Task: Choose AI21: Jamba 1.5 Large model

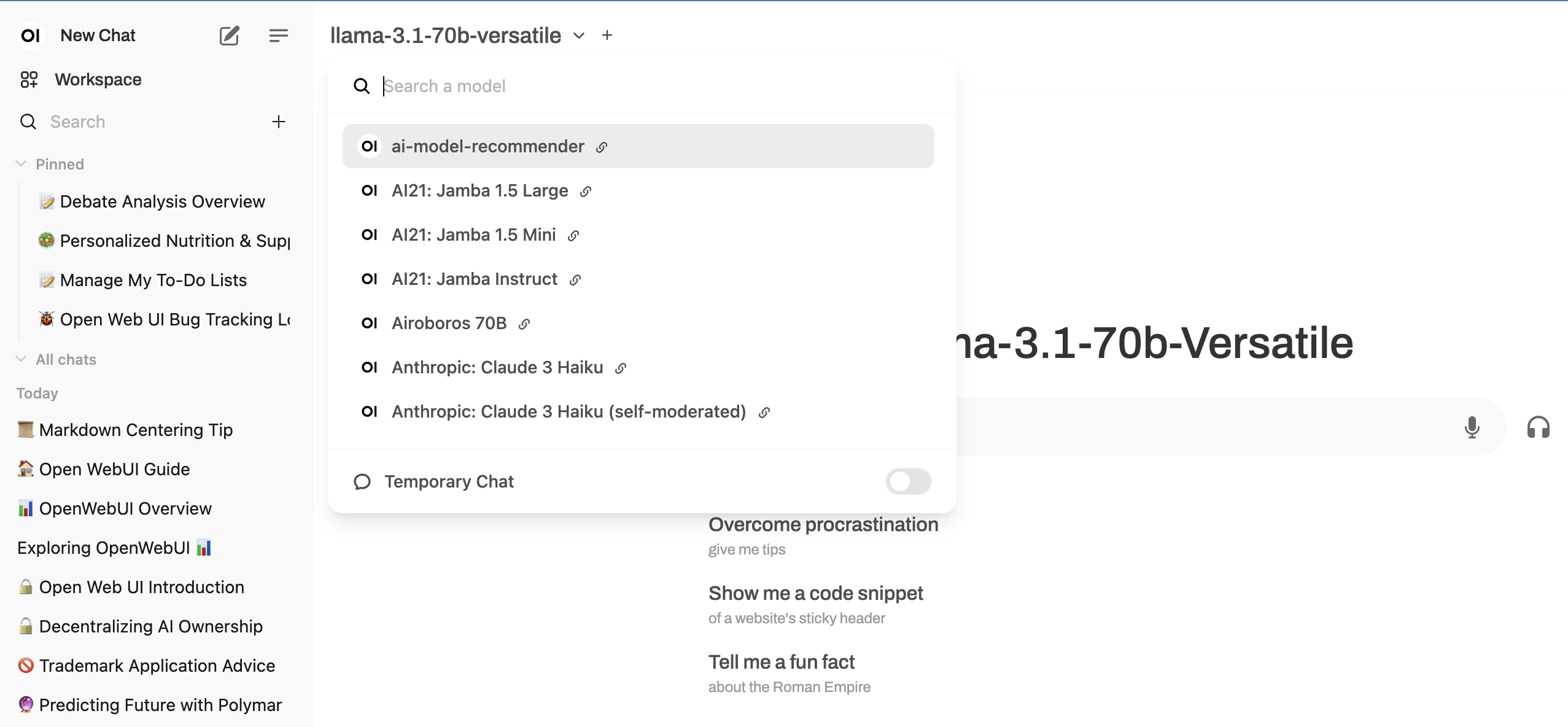Action: tap(638, 190)
